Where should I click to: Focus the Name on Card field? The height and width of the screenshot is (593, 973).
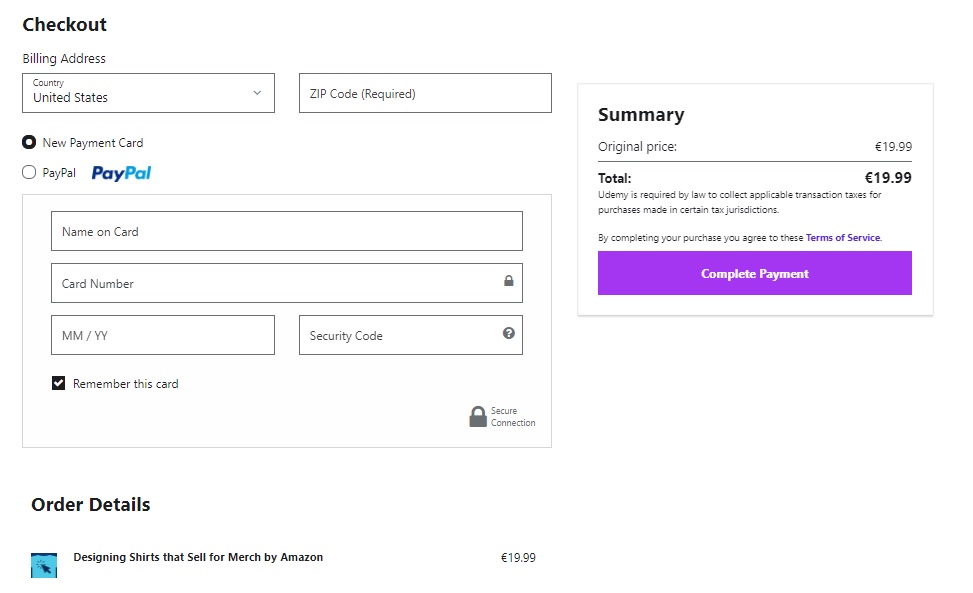tap(286, 231)
